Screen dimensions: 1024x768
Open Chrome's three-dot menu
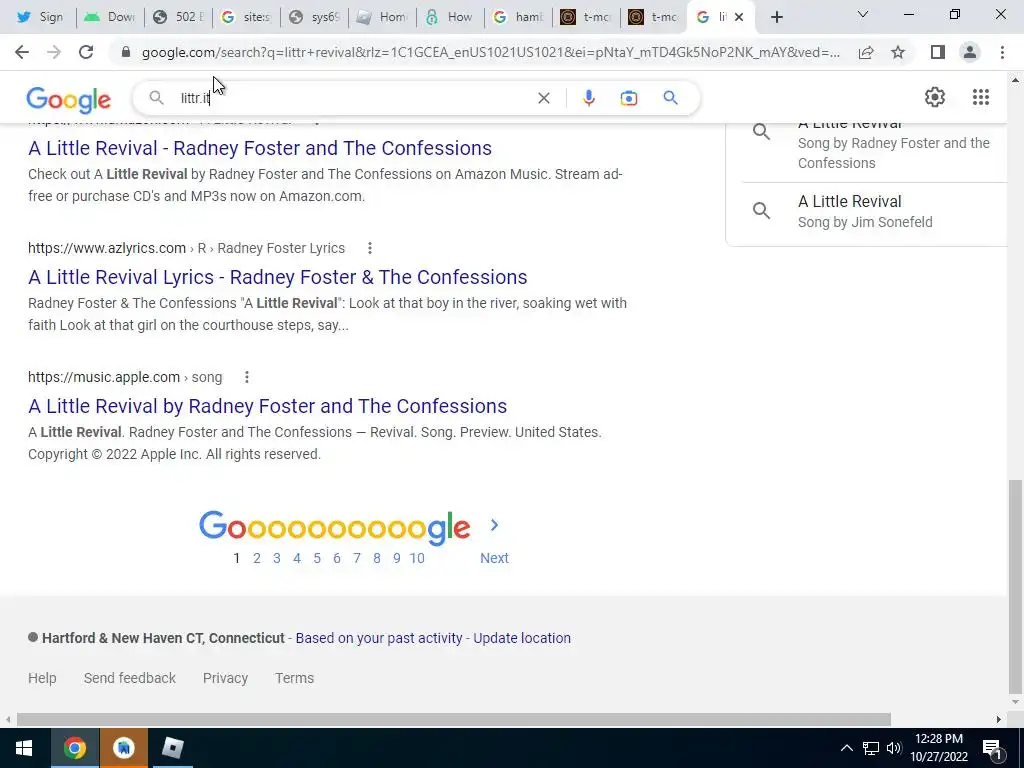pos(1002,52)
